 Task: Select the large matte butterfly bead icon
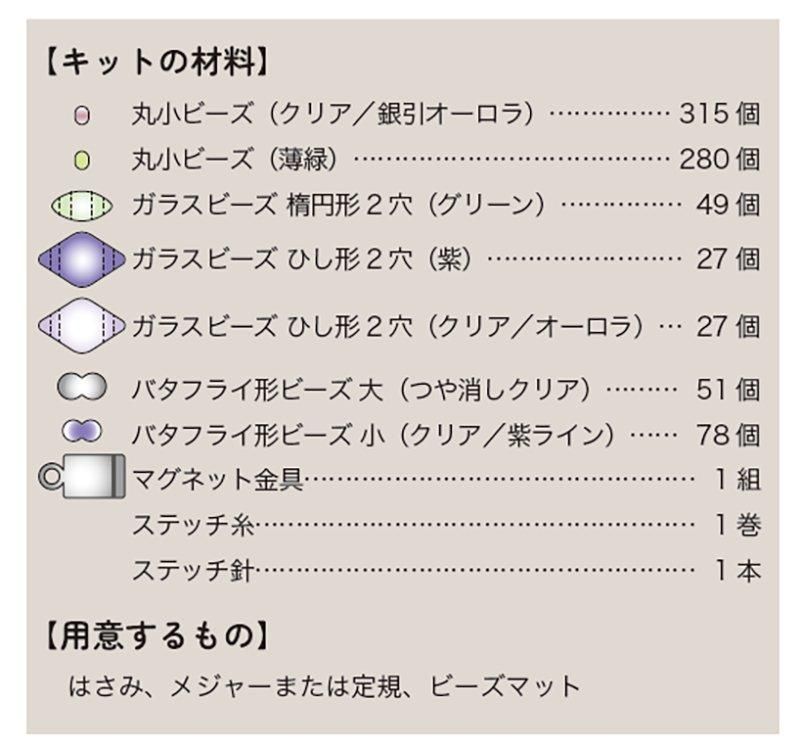pos(82,389)
